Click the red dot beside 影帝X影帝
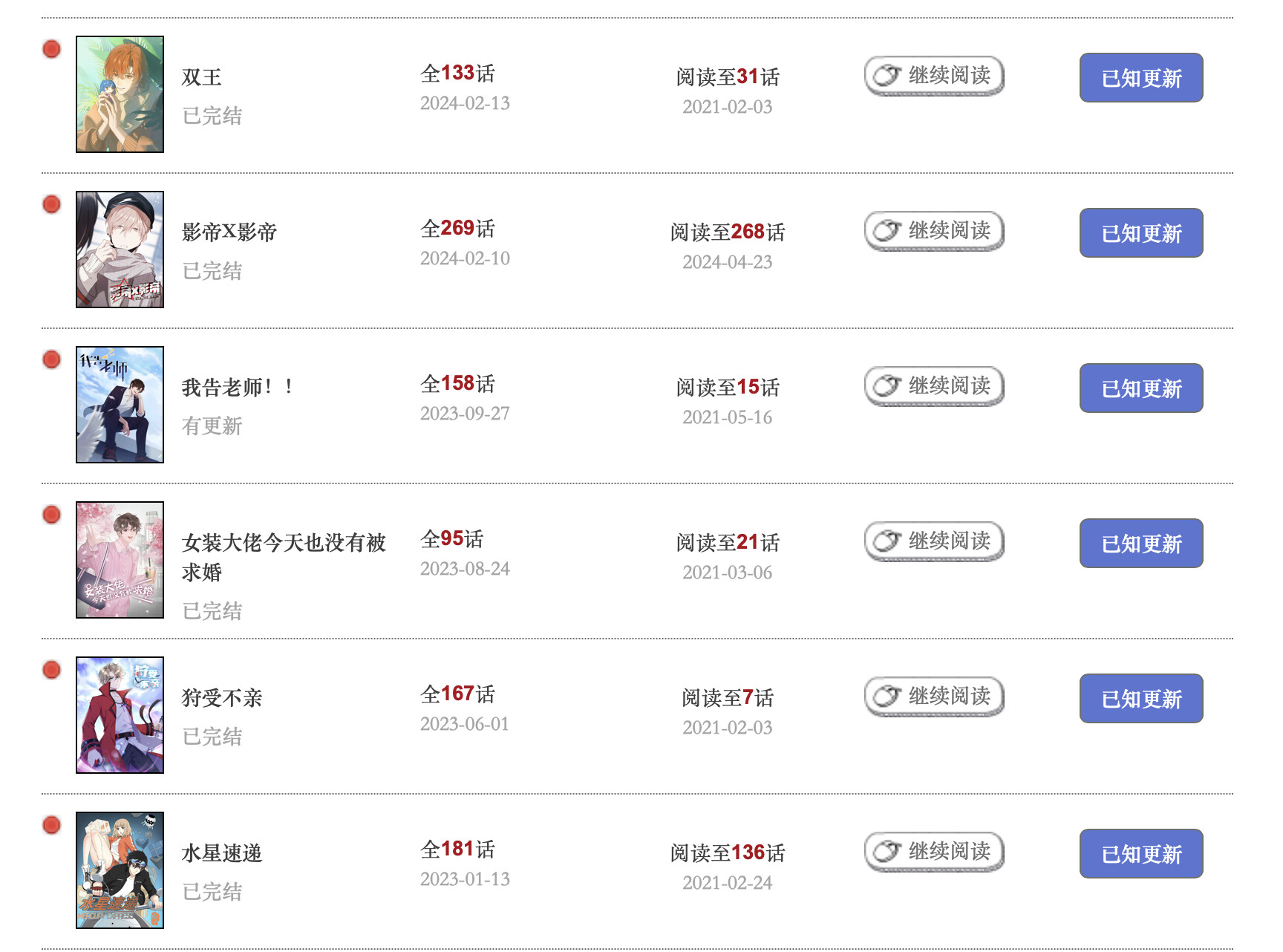This screenshot has width=1283, height=952. (x=51, y=204)
